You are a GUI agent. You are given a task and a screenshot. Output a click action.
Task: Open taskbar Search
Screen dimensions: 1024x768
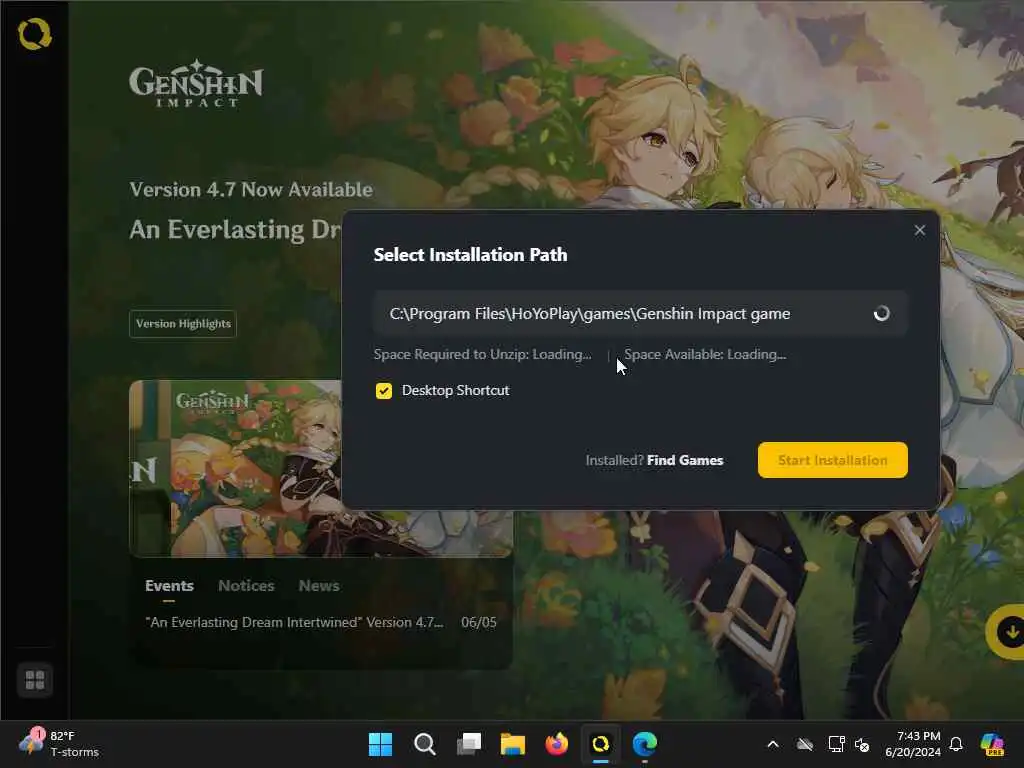click(x=424, y=744)
